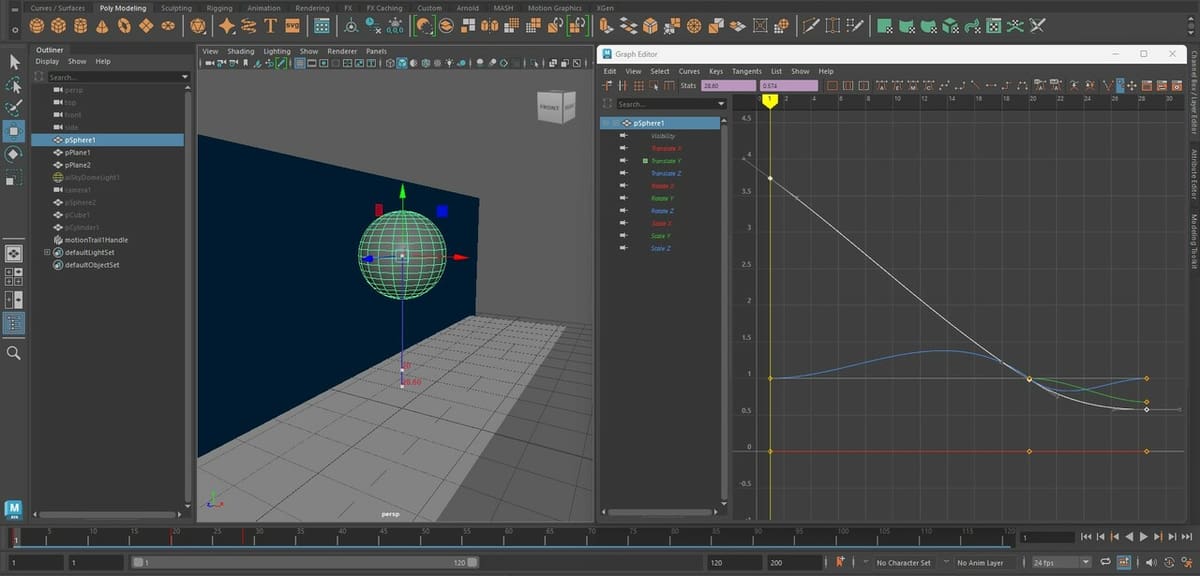Image resolution: width=1200 pixels, height=576 pixels.
Task: Click the Stats value field 0.574
Action: click(x=788, y=86)
